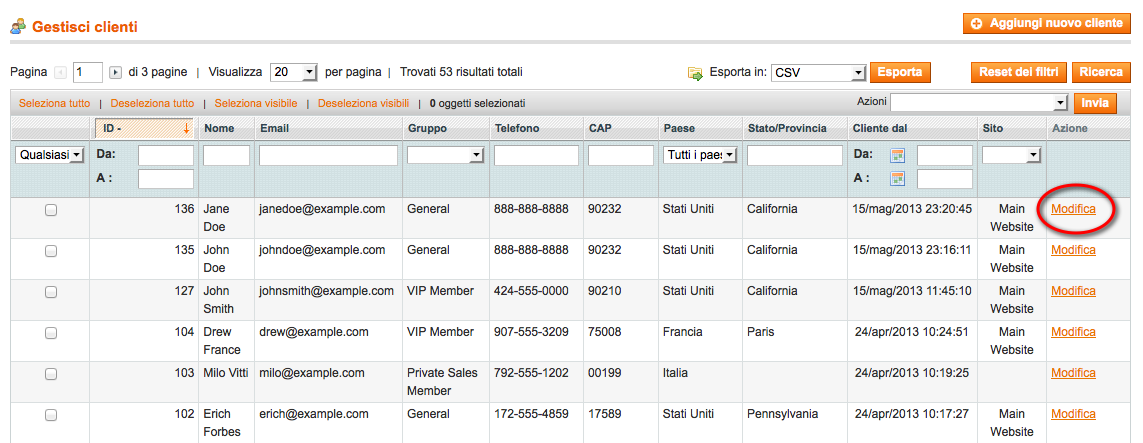
Task: Click Modifica for John Smith
Action: coord(1073,291)
